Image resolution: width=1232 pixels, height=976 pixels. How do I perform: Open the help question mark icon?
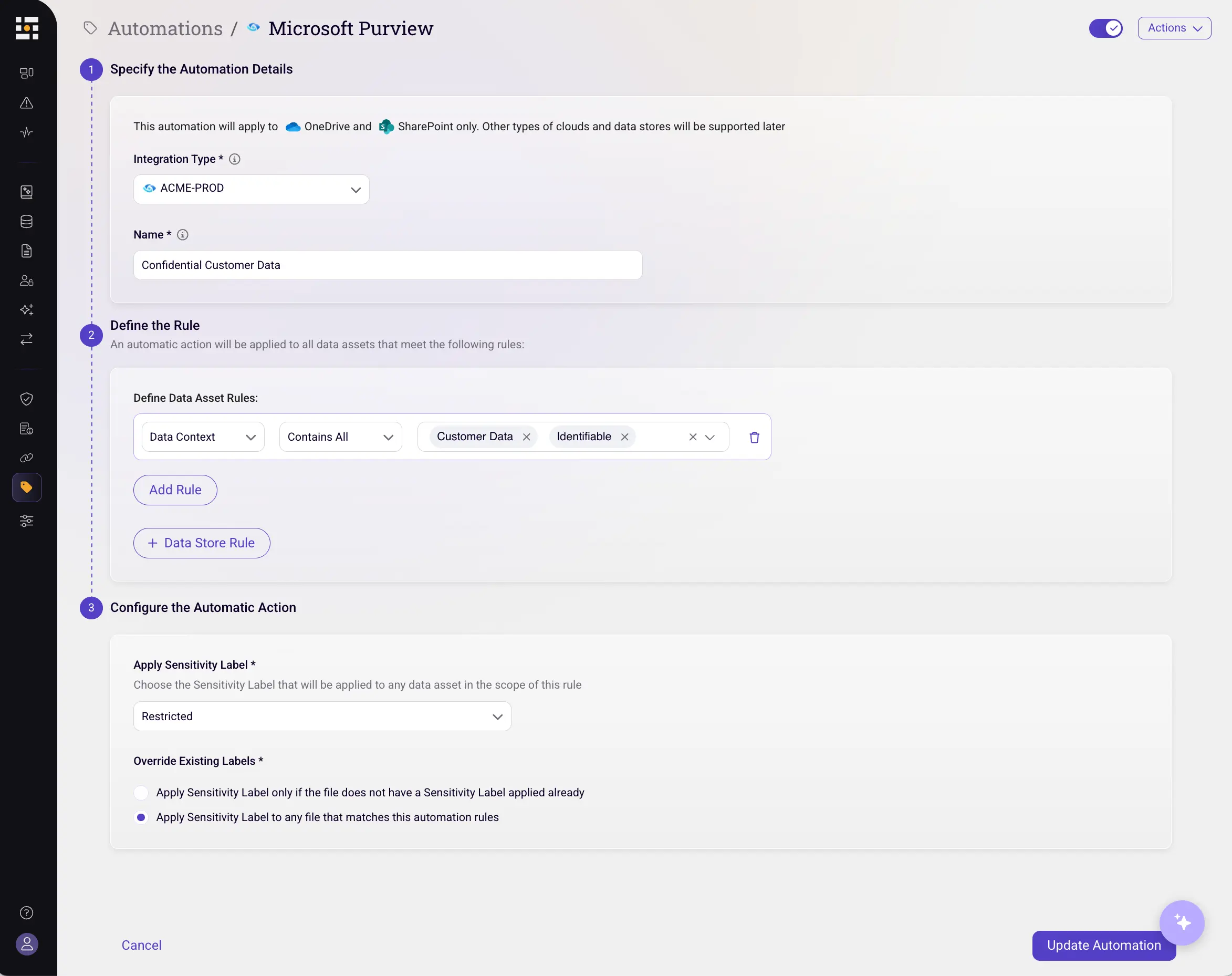click(x=27, y=912)
